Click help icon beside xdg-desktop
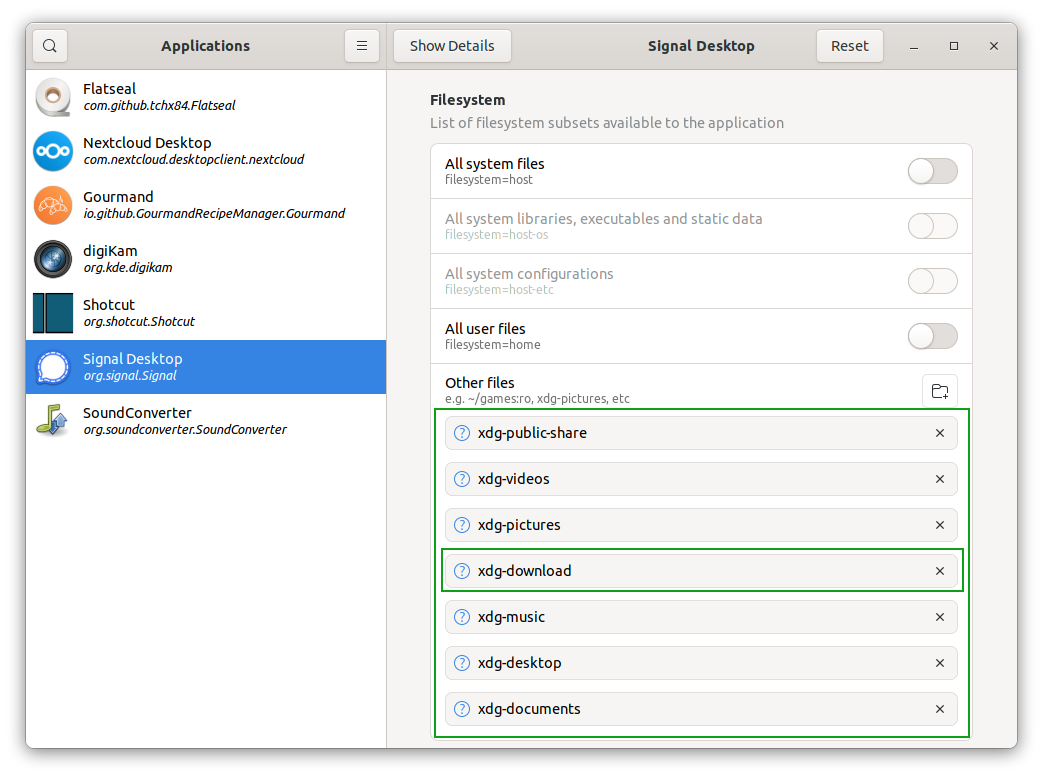 462,663
